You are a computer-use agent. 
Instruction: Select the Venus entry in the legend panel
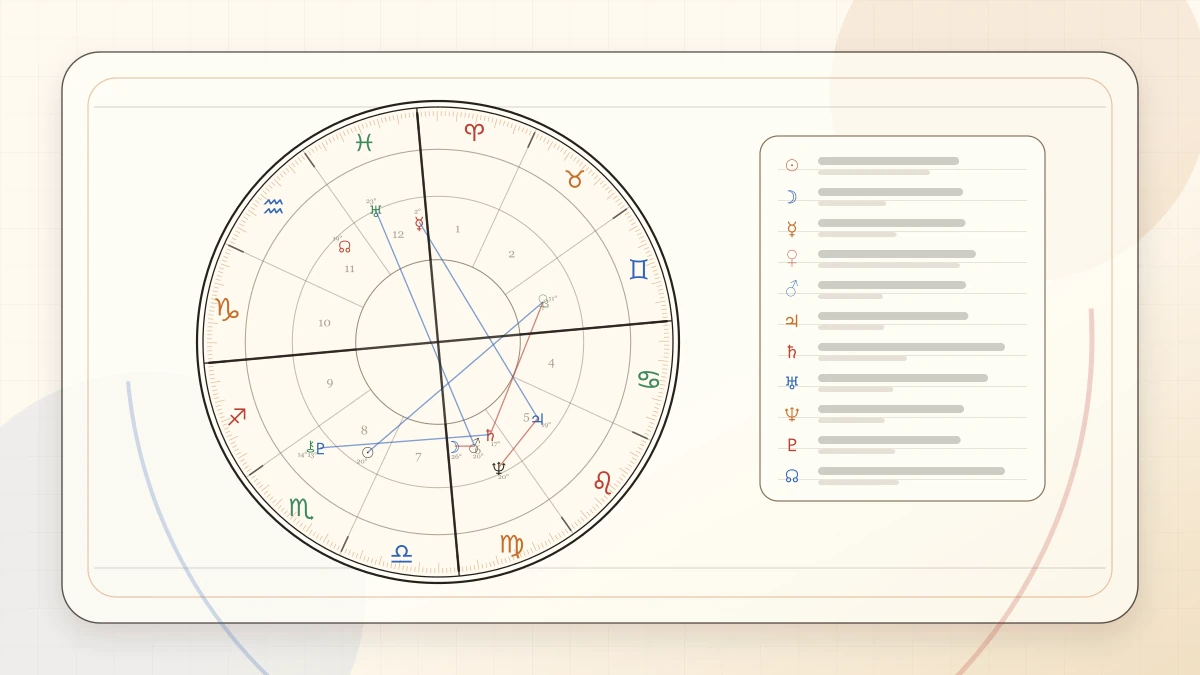click(x=903, y=258)
